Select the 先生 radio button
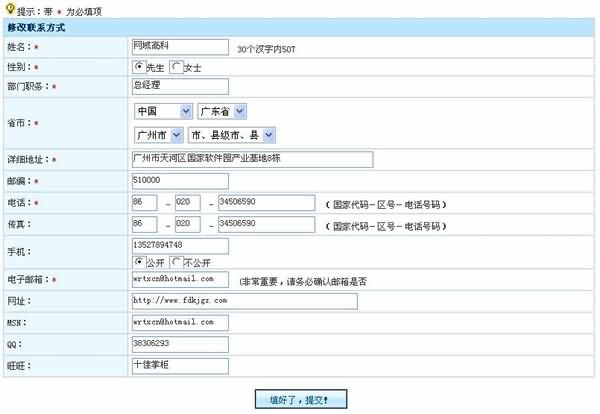 139,67
